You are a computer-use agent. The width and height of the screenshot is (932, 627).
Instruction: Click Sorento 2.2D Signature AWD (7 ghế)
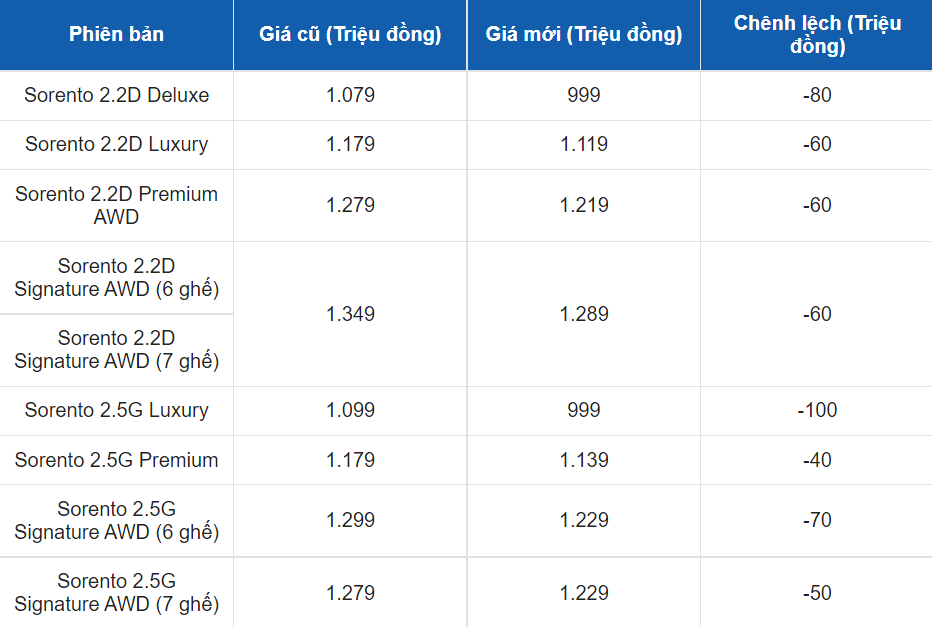pos(116,350)
